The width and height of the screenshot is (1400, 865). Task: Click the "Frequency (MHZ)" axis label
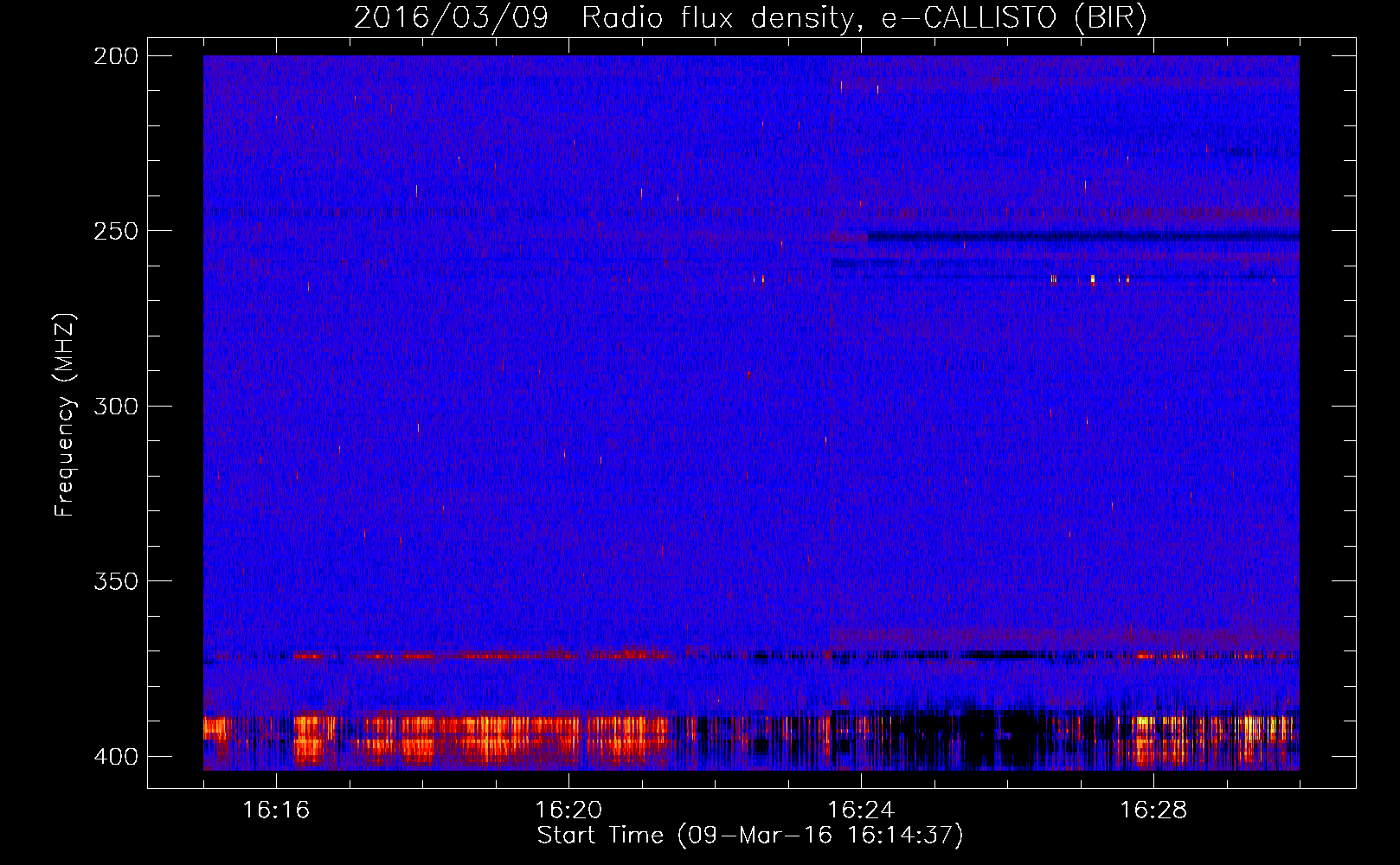click(x=65, y=414)
